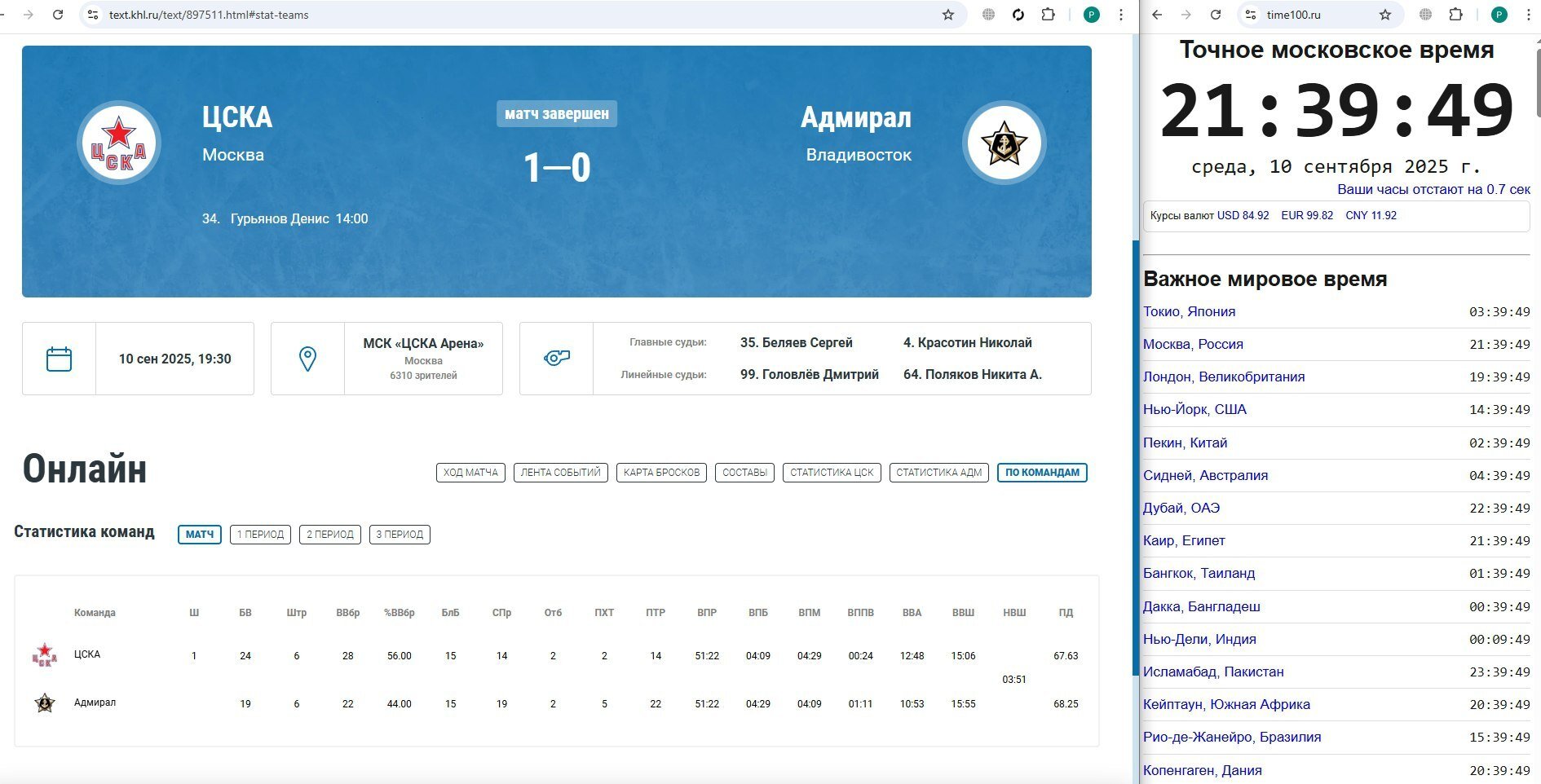Open Chrome menu in the right browser window
Screen dimensions: 1541x784
[1528, 15]
